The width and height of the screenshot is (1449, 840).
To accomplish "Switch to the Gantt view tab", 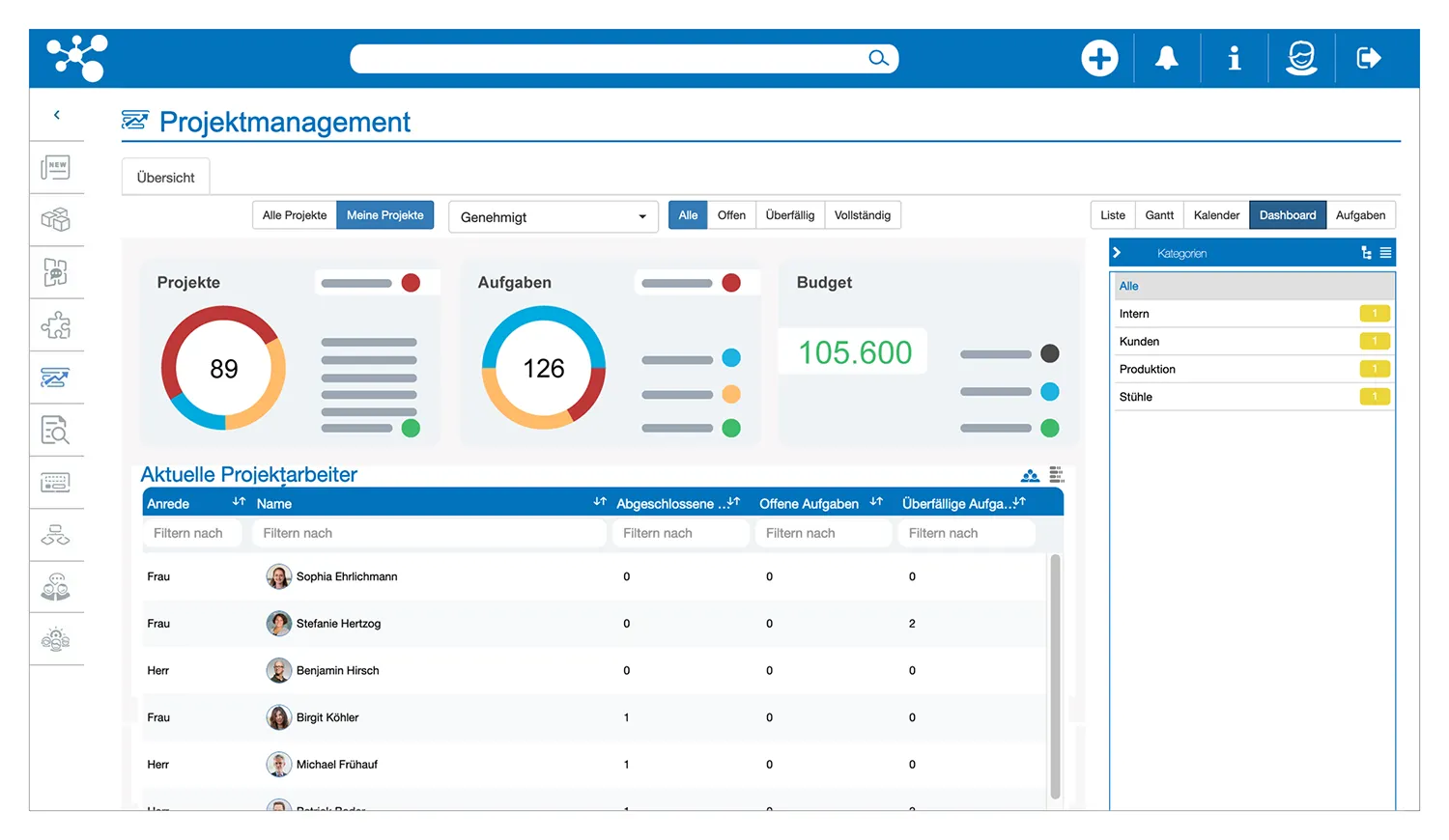I will [1159, 215].
